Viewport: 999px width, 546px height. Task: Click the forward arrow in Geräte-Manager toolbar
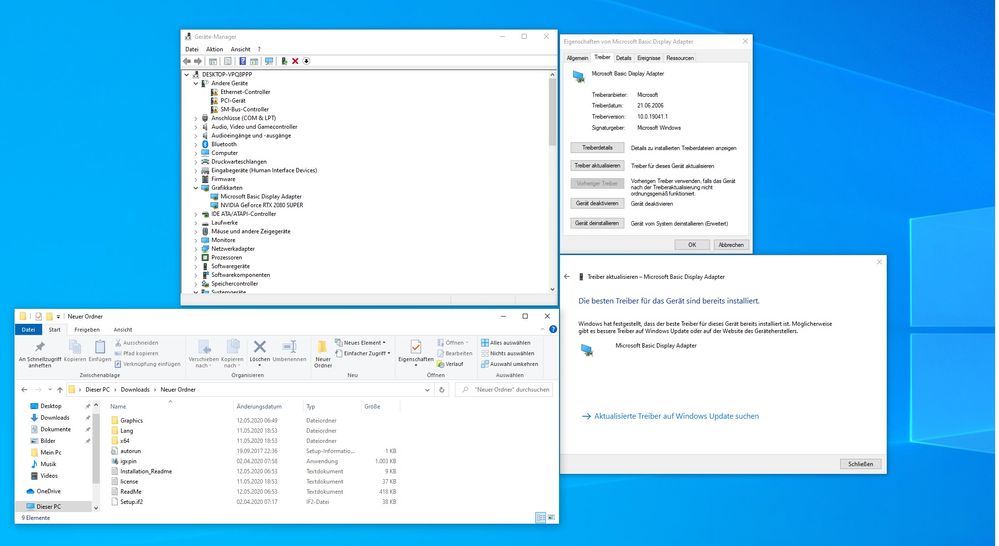[x=198, y=61]
